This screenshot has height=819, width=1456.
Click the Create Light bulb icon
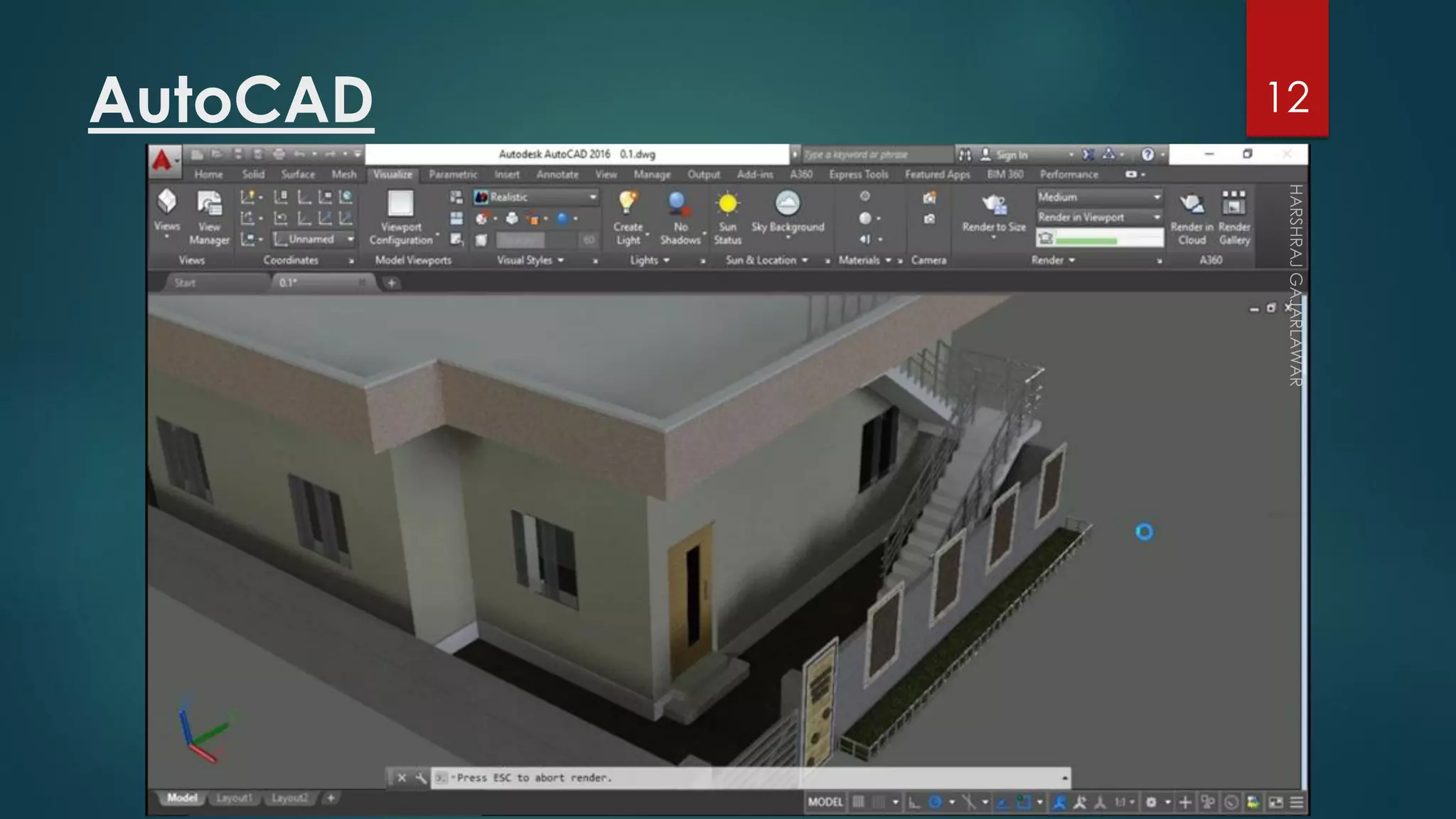click(628, 203)
